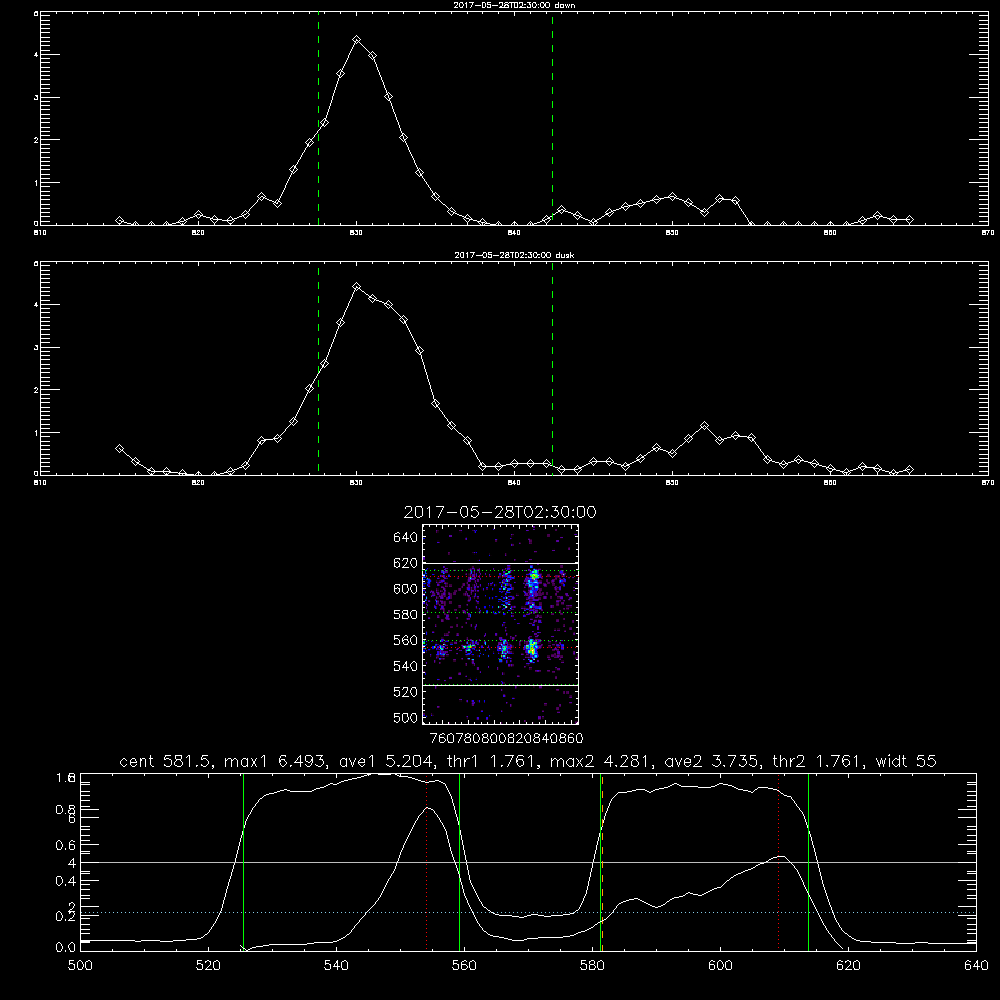
Task: Click the last diamond point in dawn plot
Action: point(909,219)
